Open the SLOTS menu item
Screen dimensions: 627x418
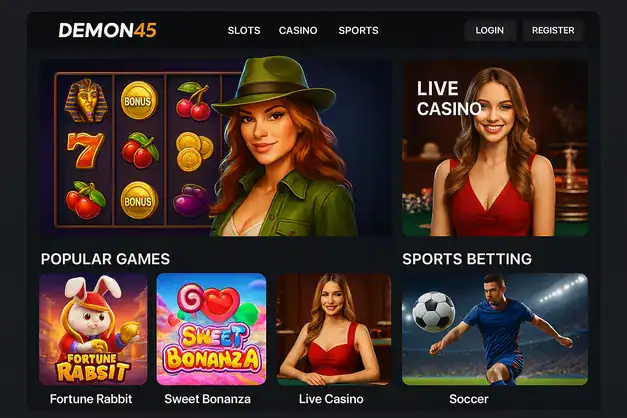(x=244, y=30)
